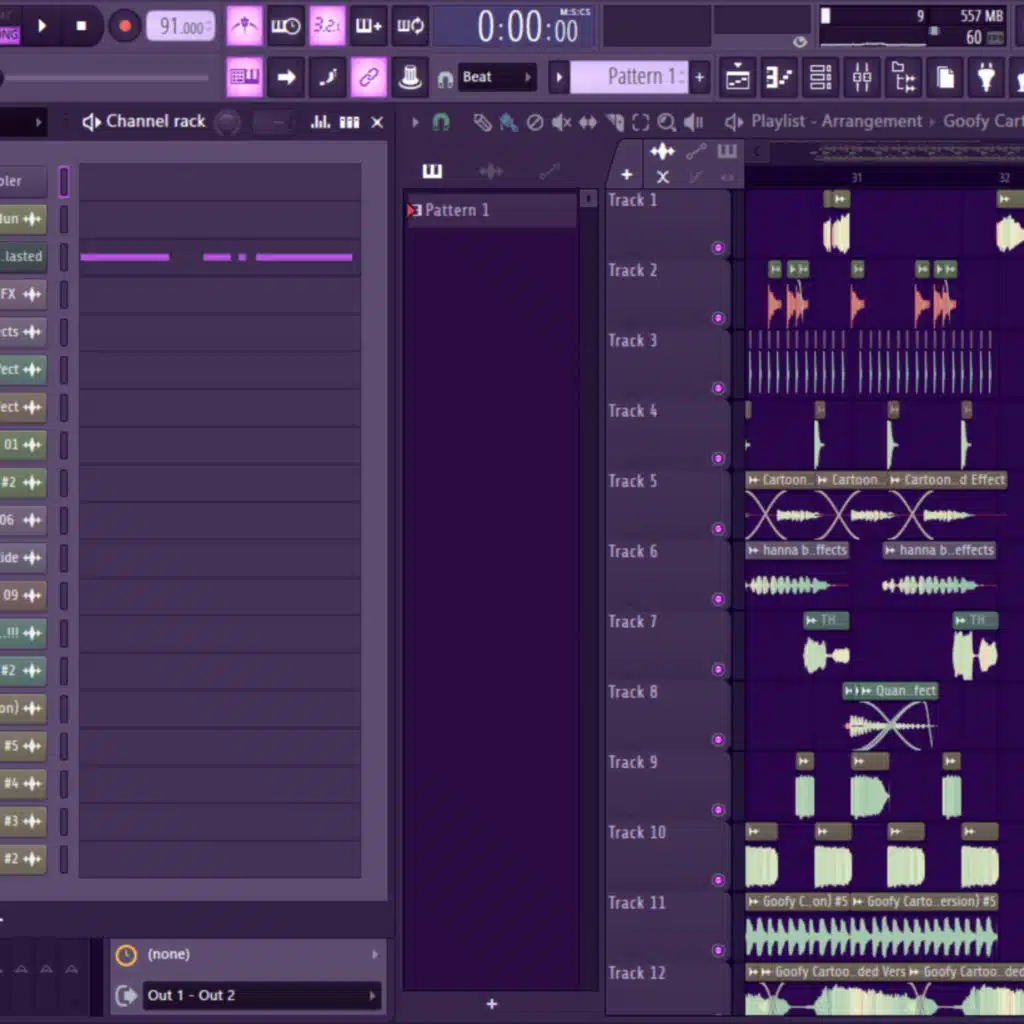
Task: Open the plugin picker plug icon
Action: pos(986,77)
